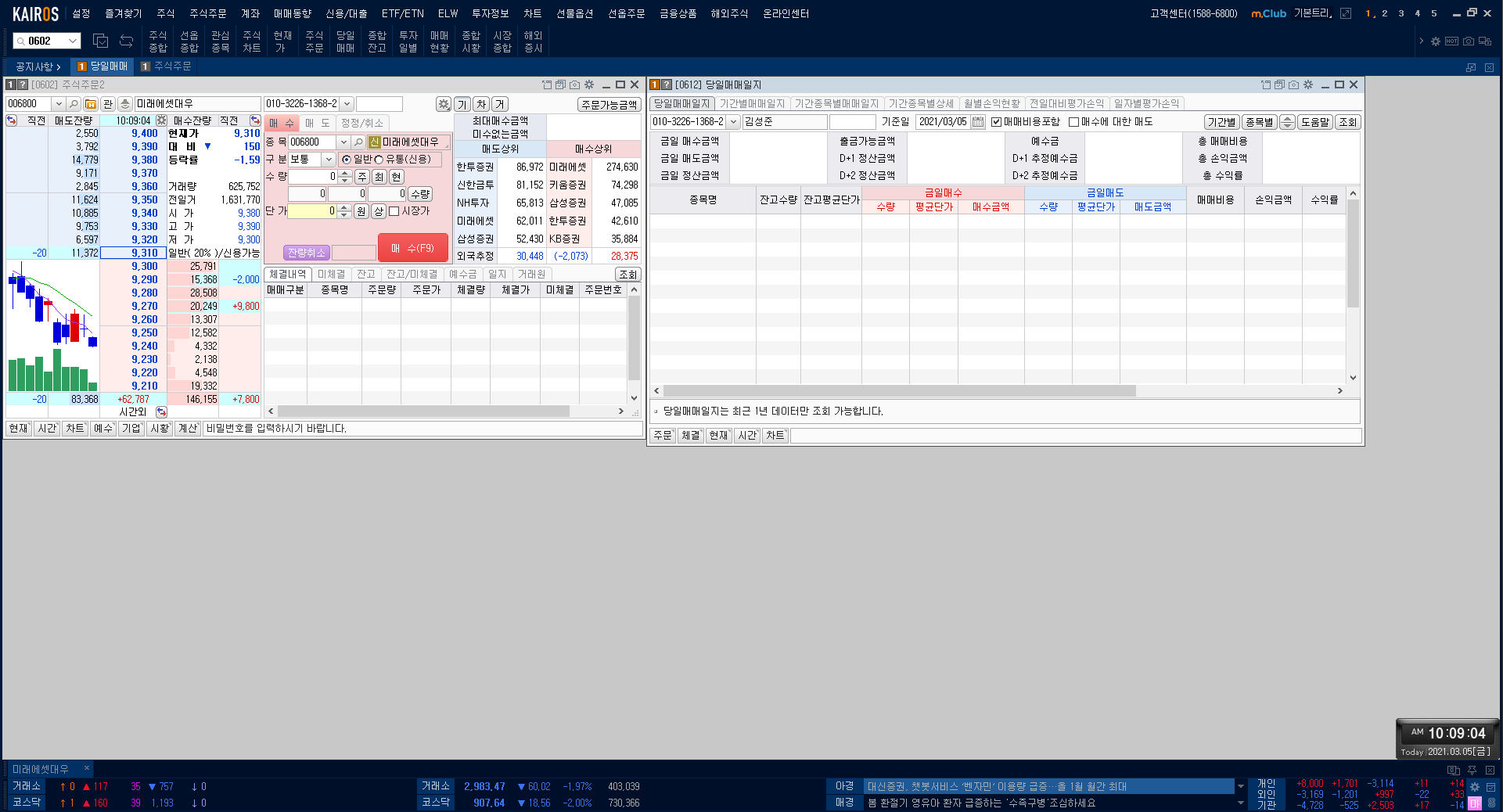Open the ETF/ETN menu
The image size is (1503, 812).
(x=402, y=13)
